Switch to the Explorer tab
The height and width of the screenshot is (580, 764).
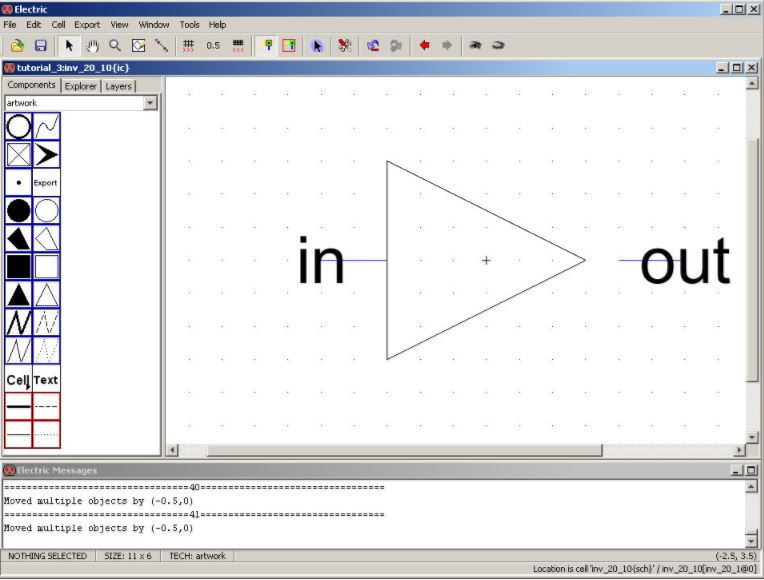coord(81,87)
